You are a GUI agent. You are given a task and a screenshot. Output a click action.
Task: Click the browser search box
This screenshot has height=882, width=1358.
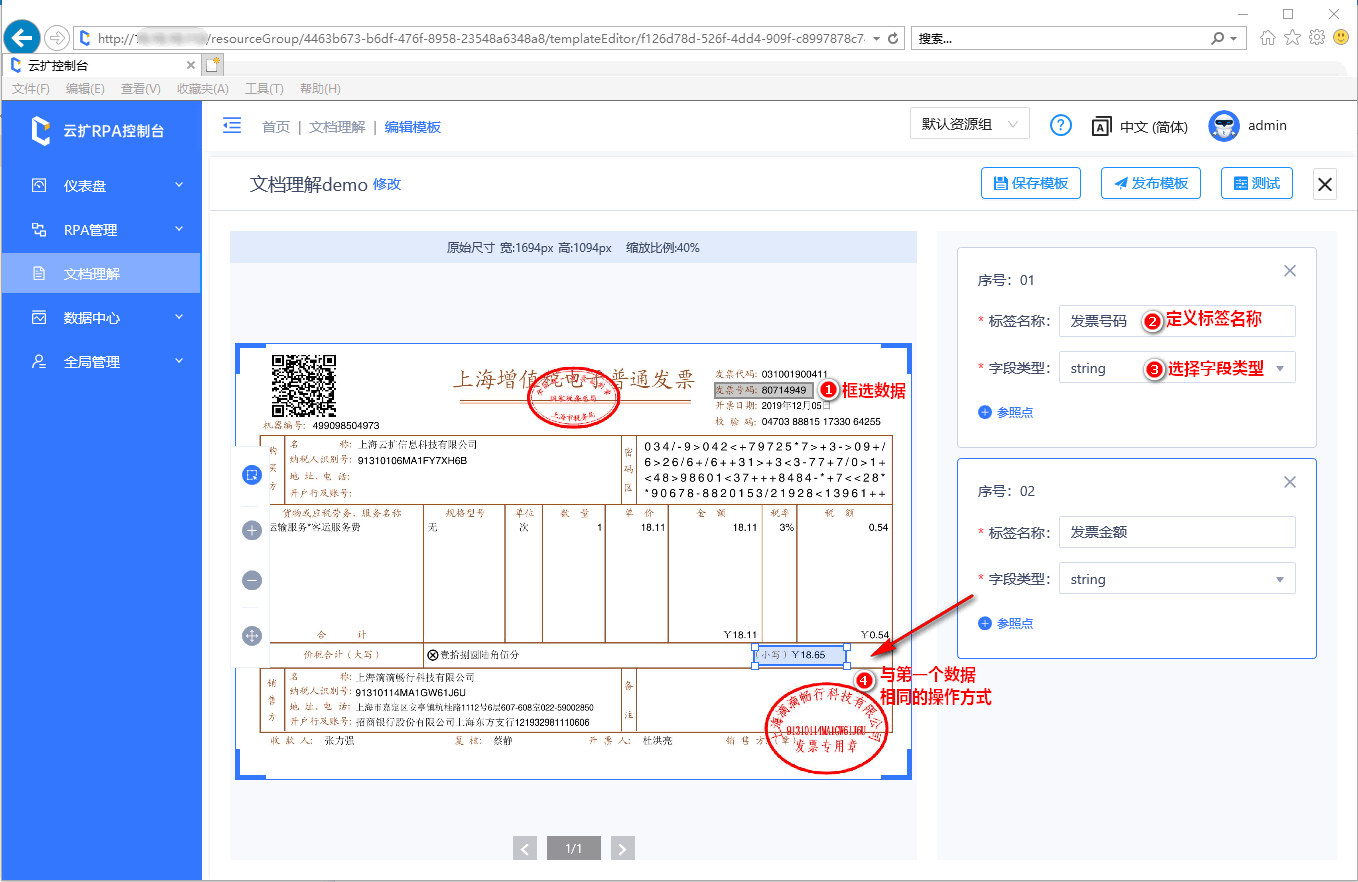[1060, 38]
